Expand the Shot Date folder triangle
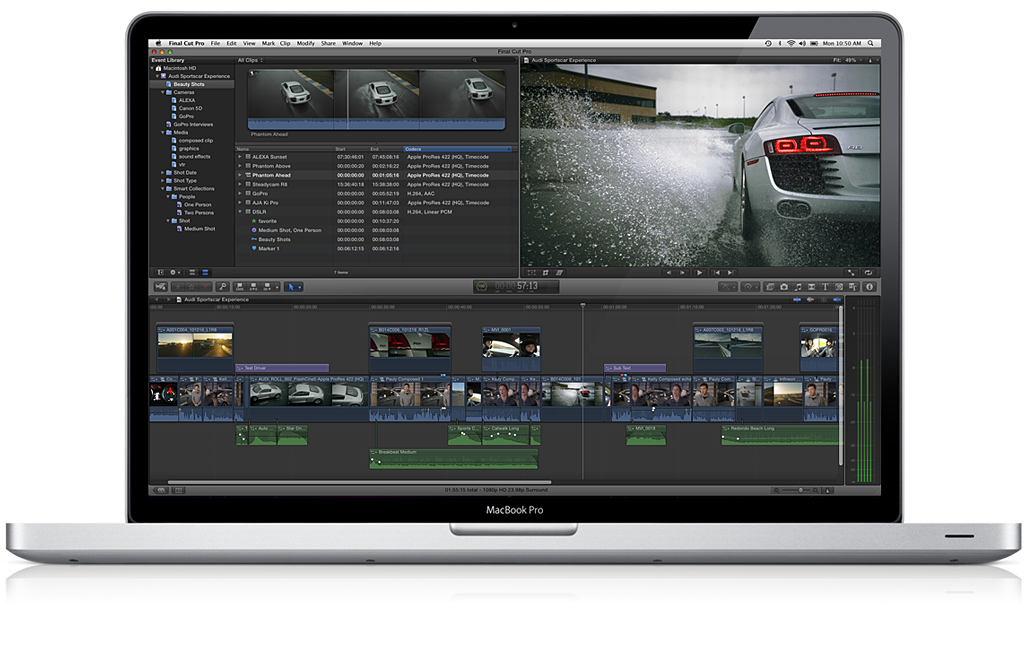 [164, 172]
